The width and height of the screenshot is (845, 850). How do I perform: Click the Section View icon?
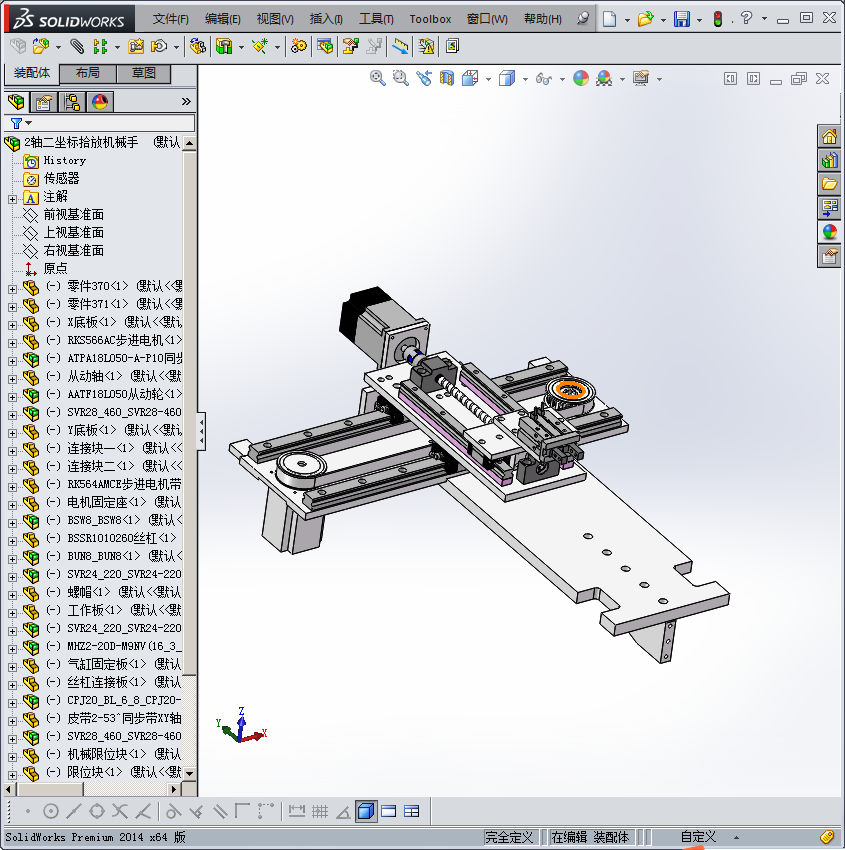(447, 79)
